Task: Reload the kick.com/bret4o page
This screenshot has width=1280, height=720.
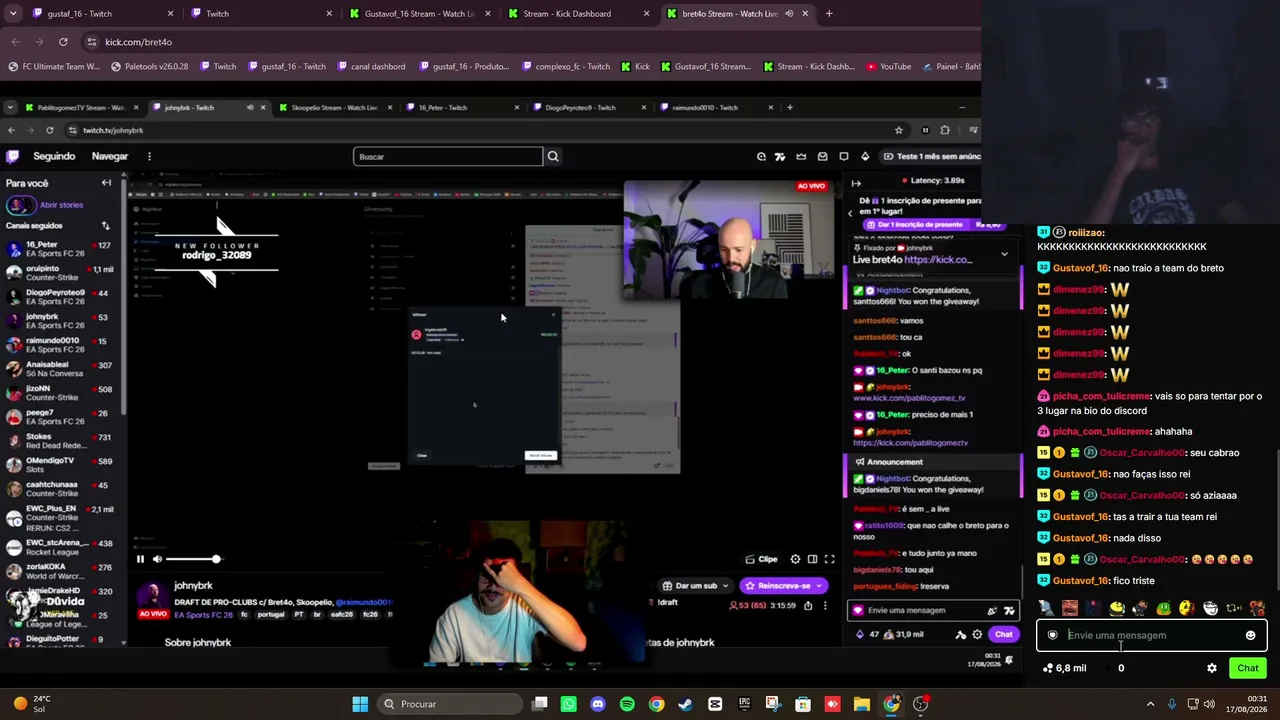Action: (x=63, y=42)
